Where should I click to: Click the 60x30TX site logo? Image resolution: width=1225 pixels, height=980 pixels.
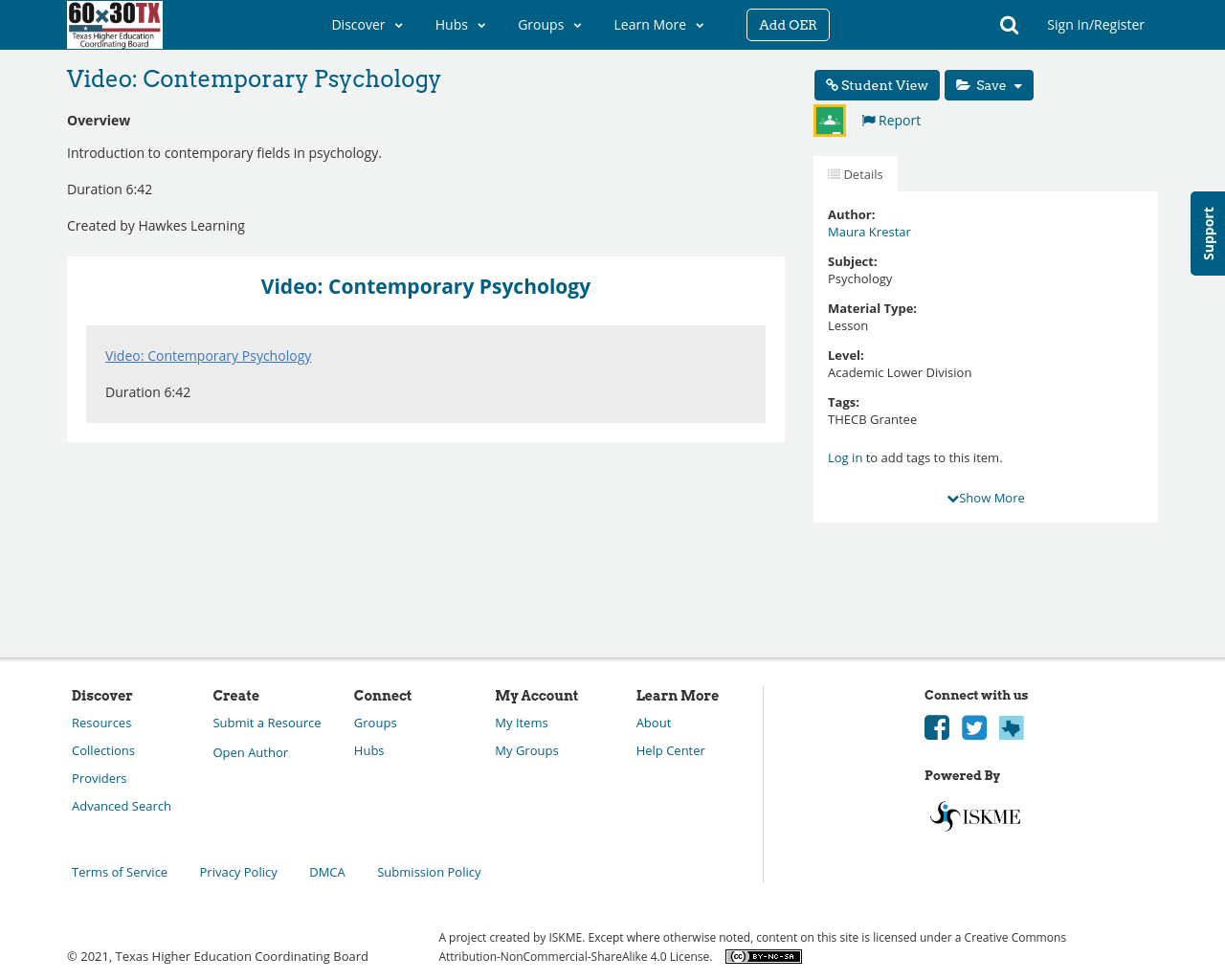coord(115,25)
